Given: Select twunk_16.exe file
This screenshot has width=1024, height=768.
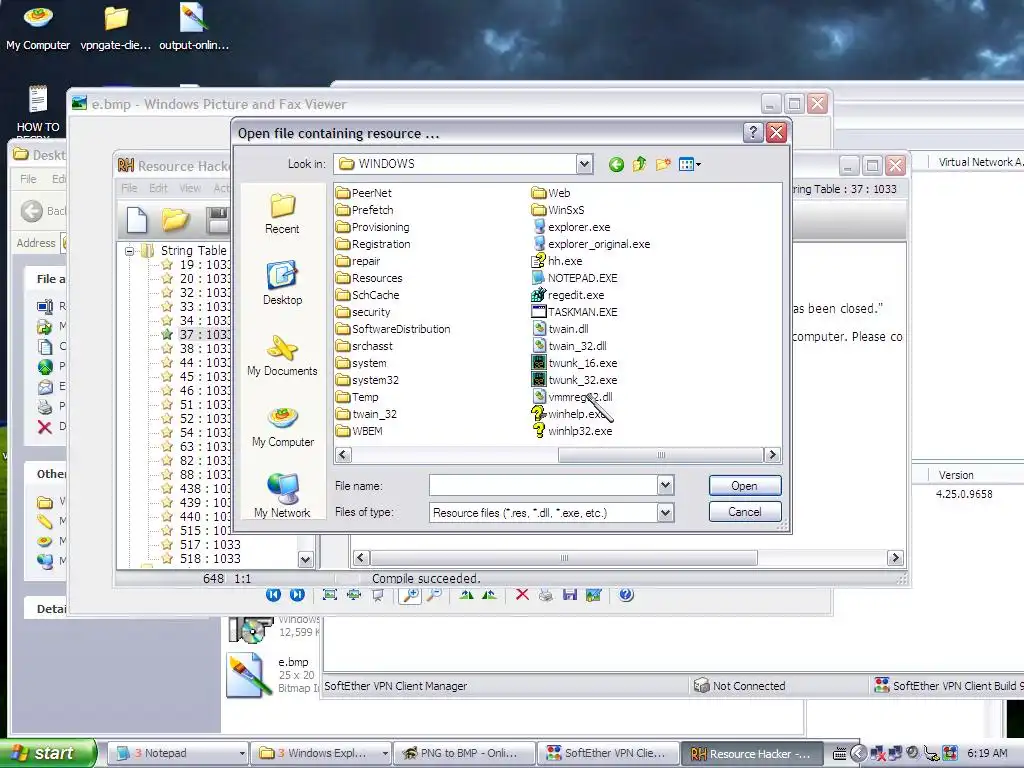Looking at the screenshot, I should (575, 362).
